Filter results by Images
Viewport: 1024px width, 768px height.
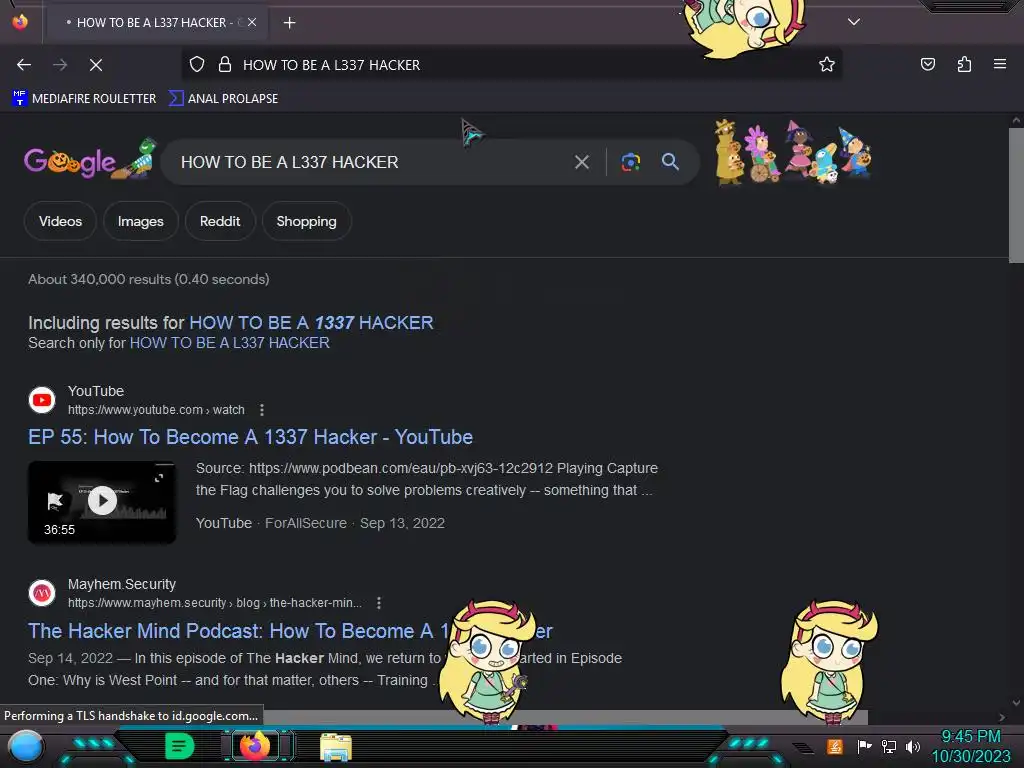tap(140, 221)
